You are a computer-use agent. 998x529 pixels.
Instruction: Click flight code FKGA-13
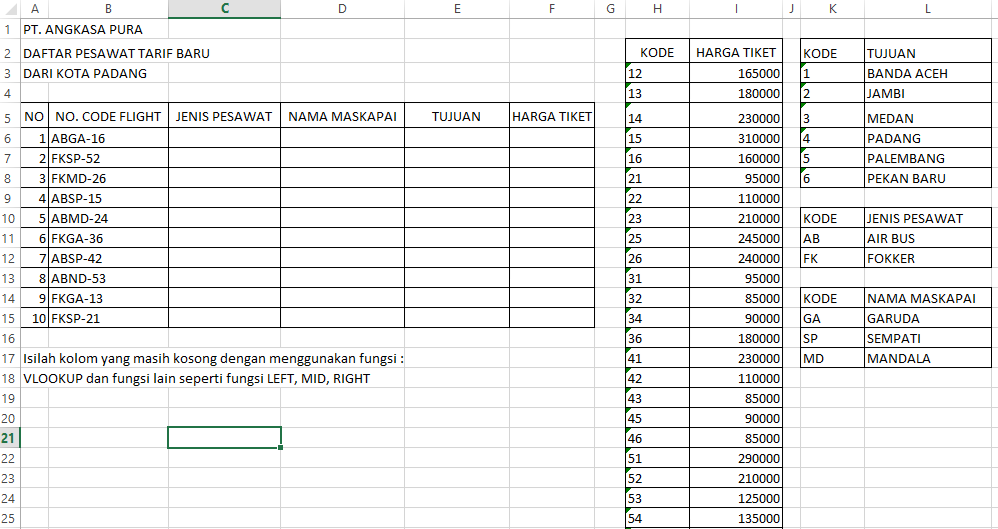tap(108, 298)
